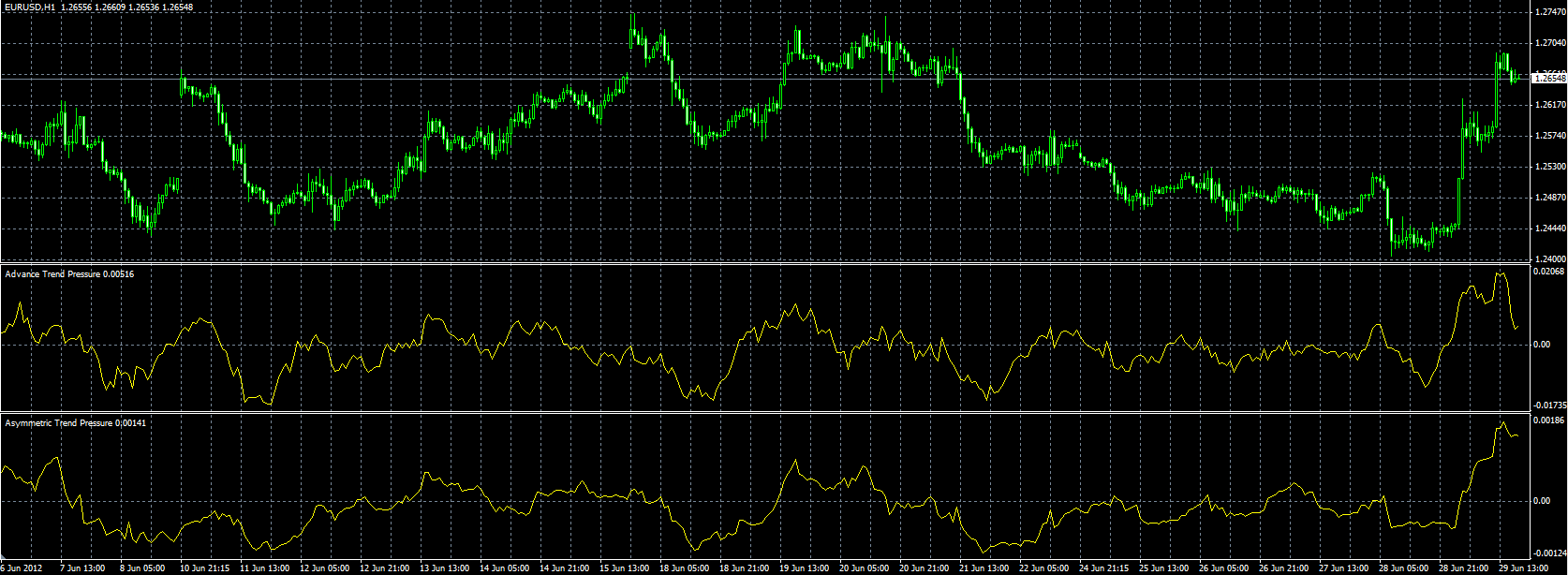Viewport: 1568px width, 575px height.
Task: Click the 11 Jun 13:00 time label
Action: [264, 568]
